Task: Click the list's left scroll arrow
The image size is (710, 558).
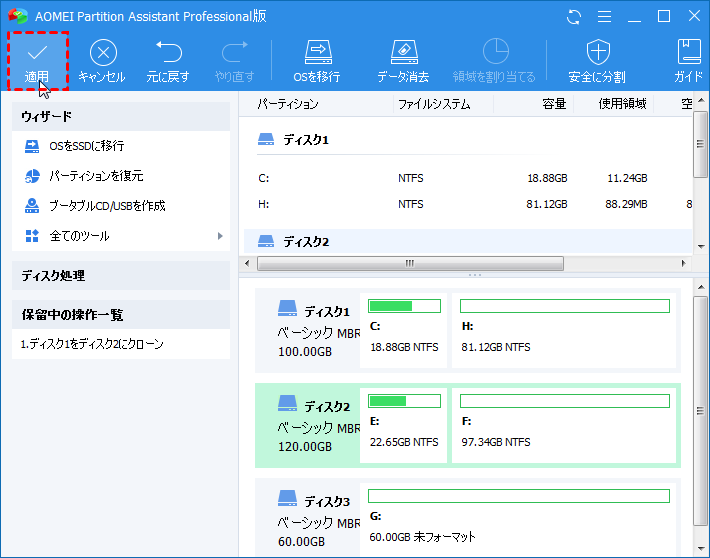Action: pyautogui.click(x=247, y=263)
